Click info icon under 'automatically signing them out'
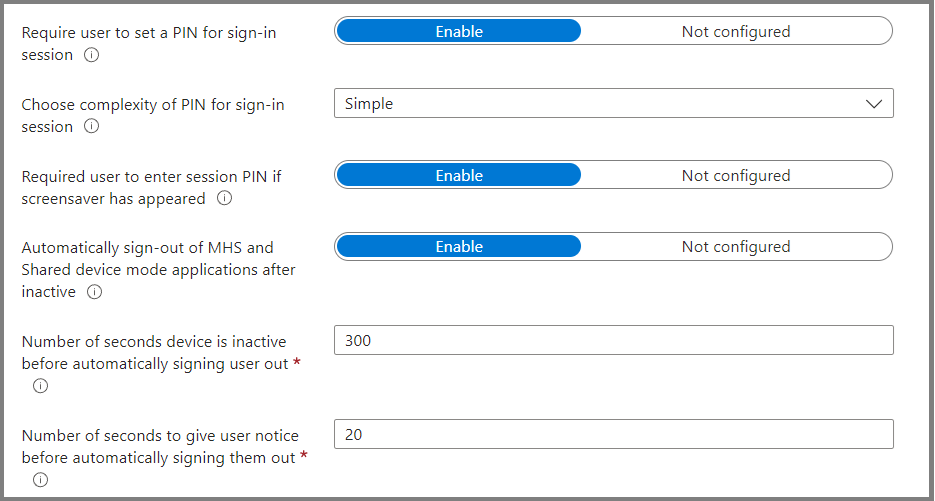This screenshot has width=935, height=501. click(41, 480)
